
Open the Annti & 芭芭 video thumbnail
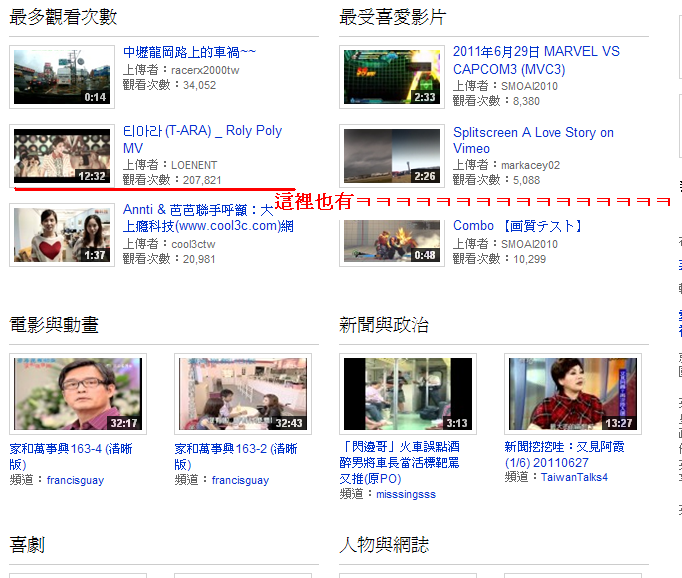[x=62, y=235]
